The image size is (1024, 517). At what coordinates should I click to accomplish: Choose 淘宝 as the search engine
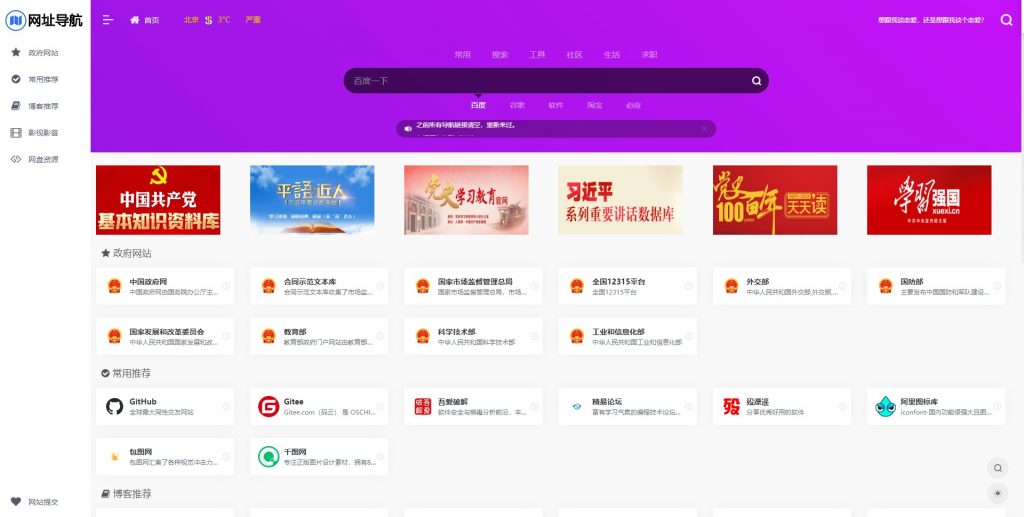[594, 105]
